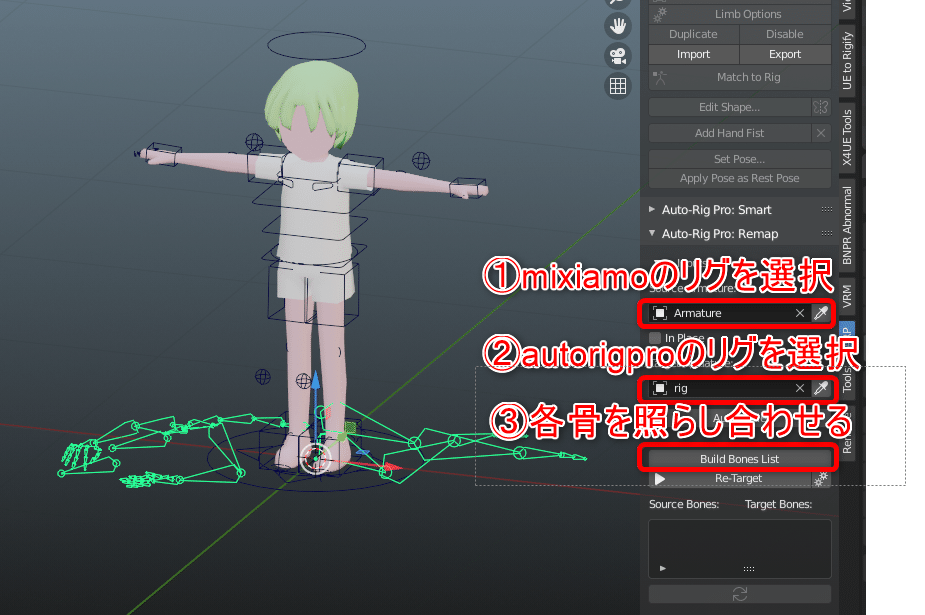
Task: Enable the In Place checkbox
Action: 656,337
